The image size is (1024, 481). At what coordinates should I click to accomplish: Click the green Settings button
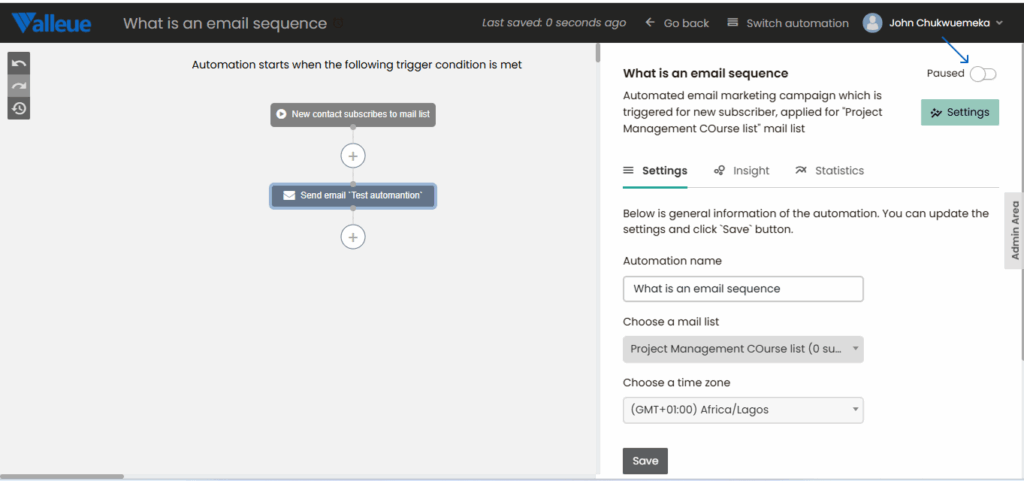tap(960, 112)
